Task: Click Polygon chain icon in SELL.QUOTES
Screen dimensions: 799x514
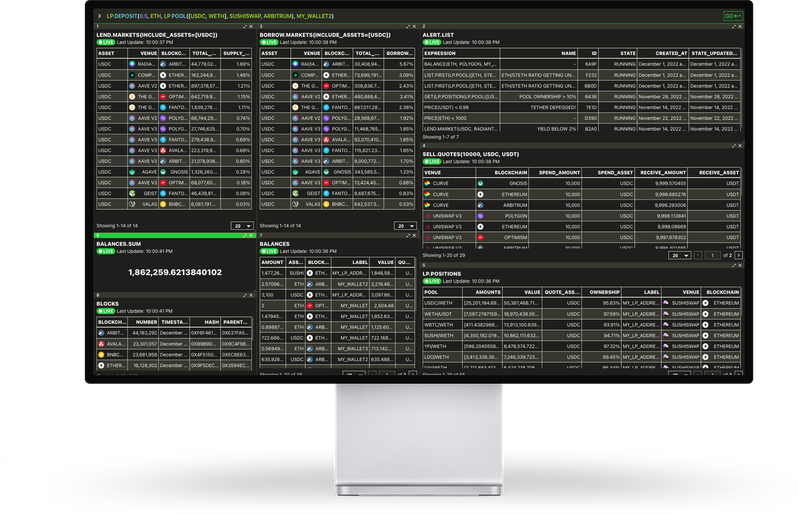Action: click(x=480, y=215)
